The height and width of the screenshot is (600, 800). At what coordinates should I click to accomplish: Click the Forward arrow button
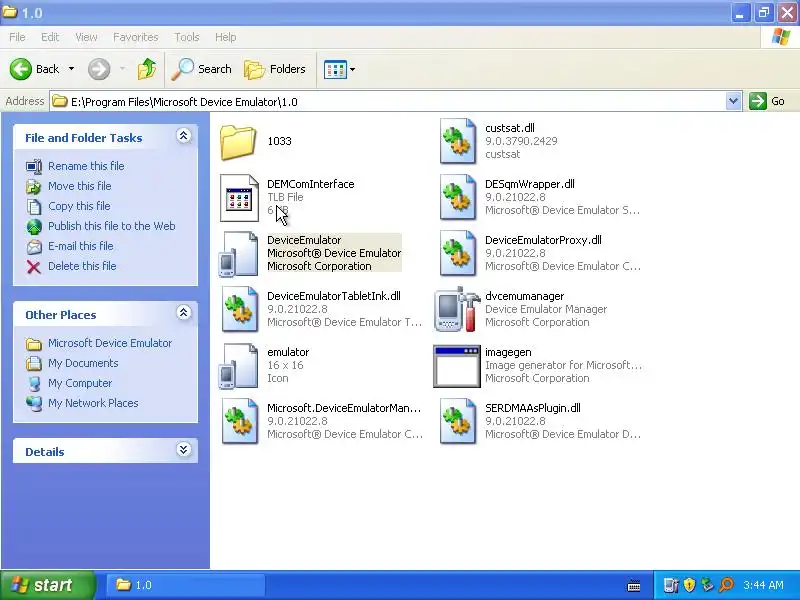coord(99,69)
